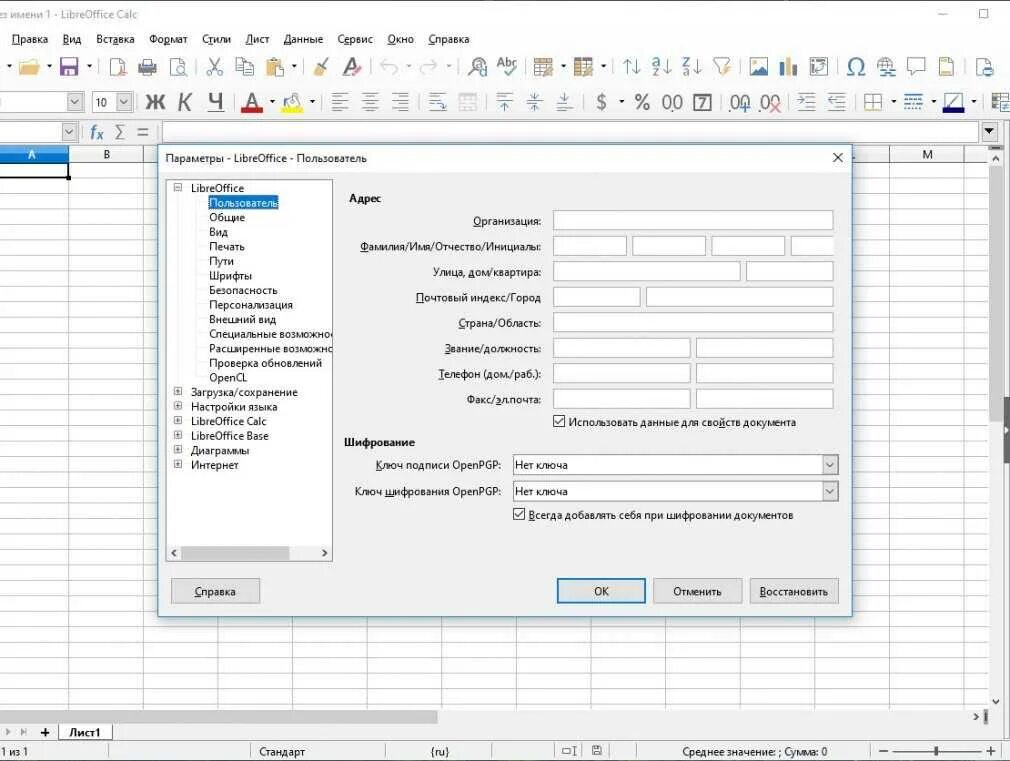Click the Paste clipboard icon

[275, 66]
